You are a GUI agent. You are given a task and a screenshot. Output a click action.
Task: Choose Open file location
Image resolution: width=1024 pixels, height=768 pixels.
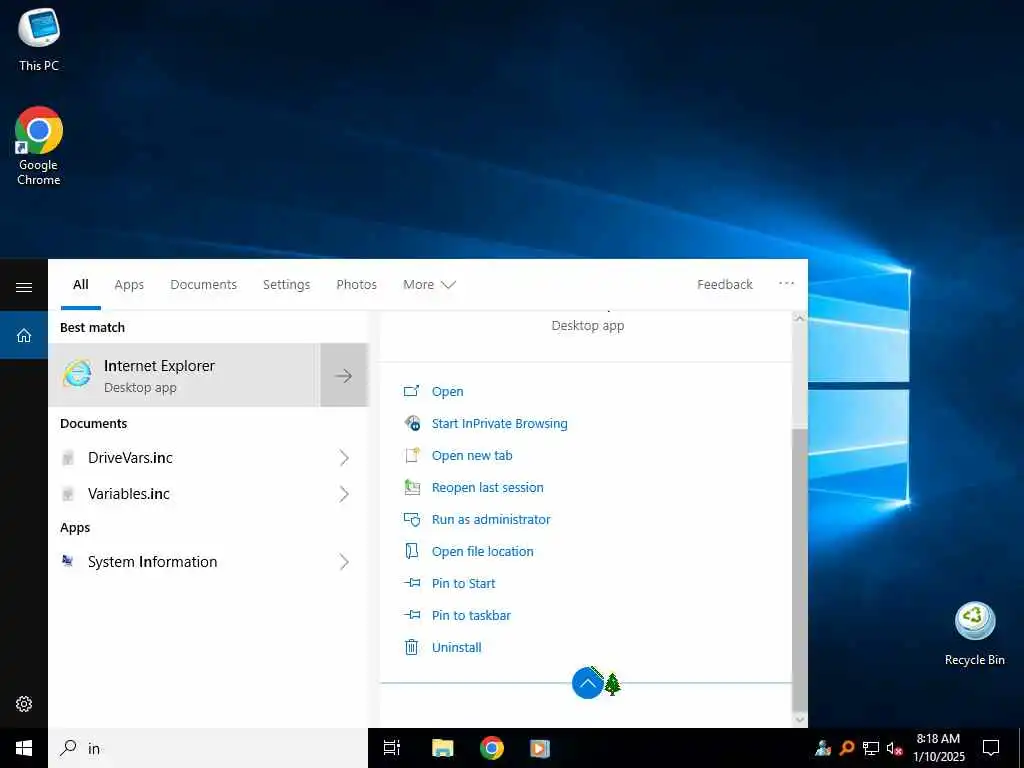[483, 551]
